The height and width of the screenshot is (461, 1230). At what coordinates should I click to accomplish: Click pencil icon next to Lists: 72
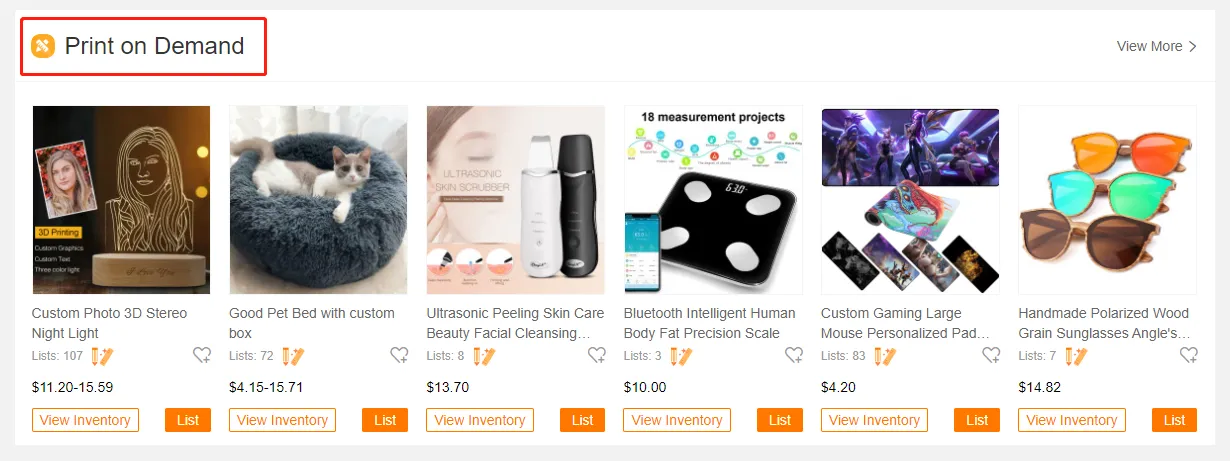tap(292, 355)
